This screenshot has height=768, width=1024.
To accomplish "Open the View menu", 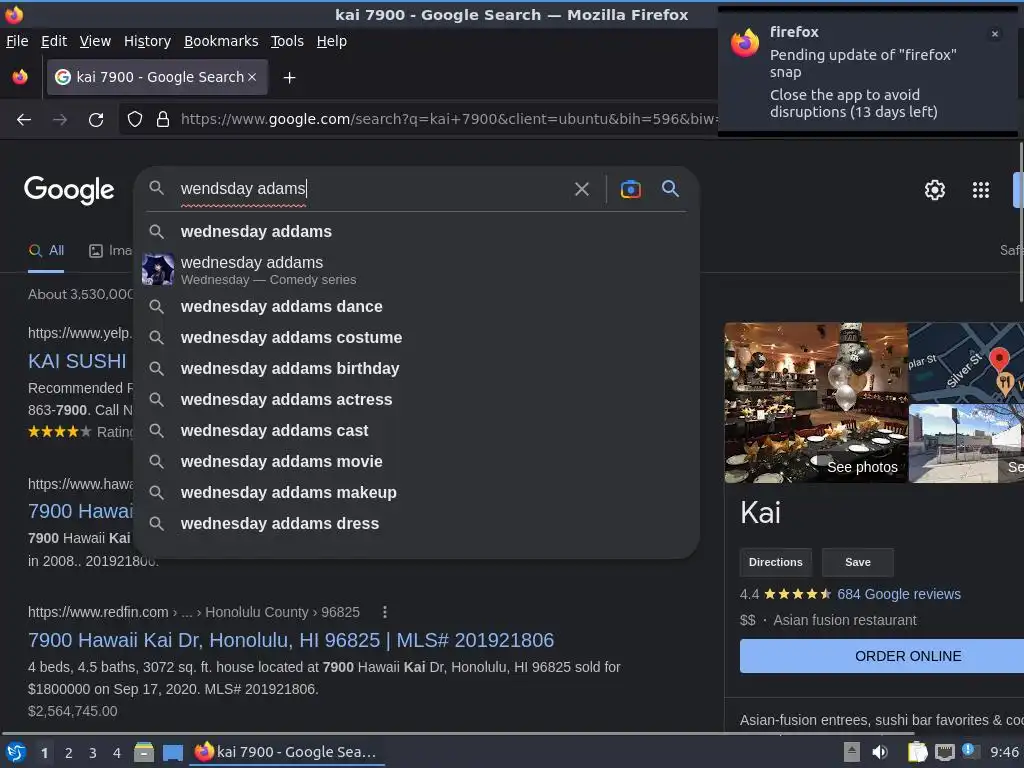I will coord(95,41).
